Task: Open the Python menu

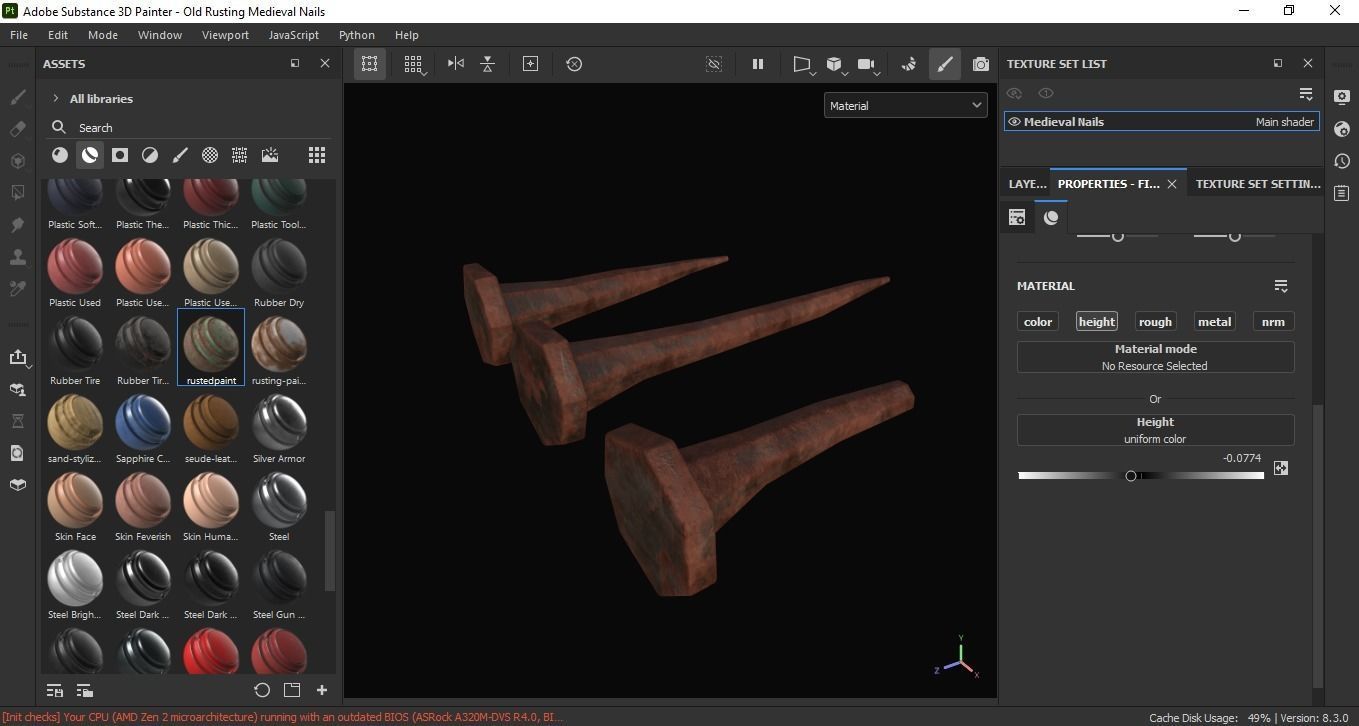Action: click(357, 34)
